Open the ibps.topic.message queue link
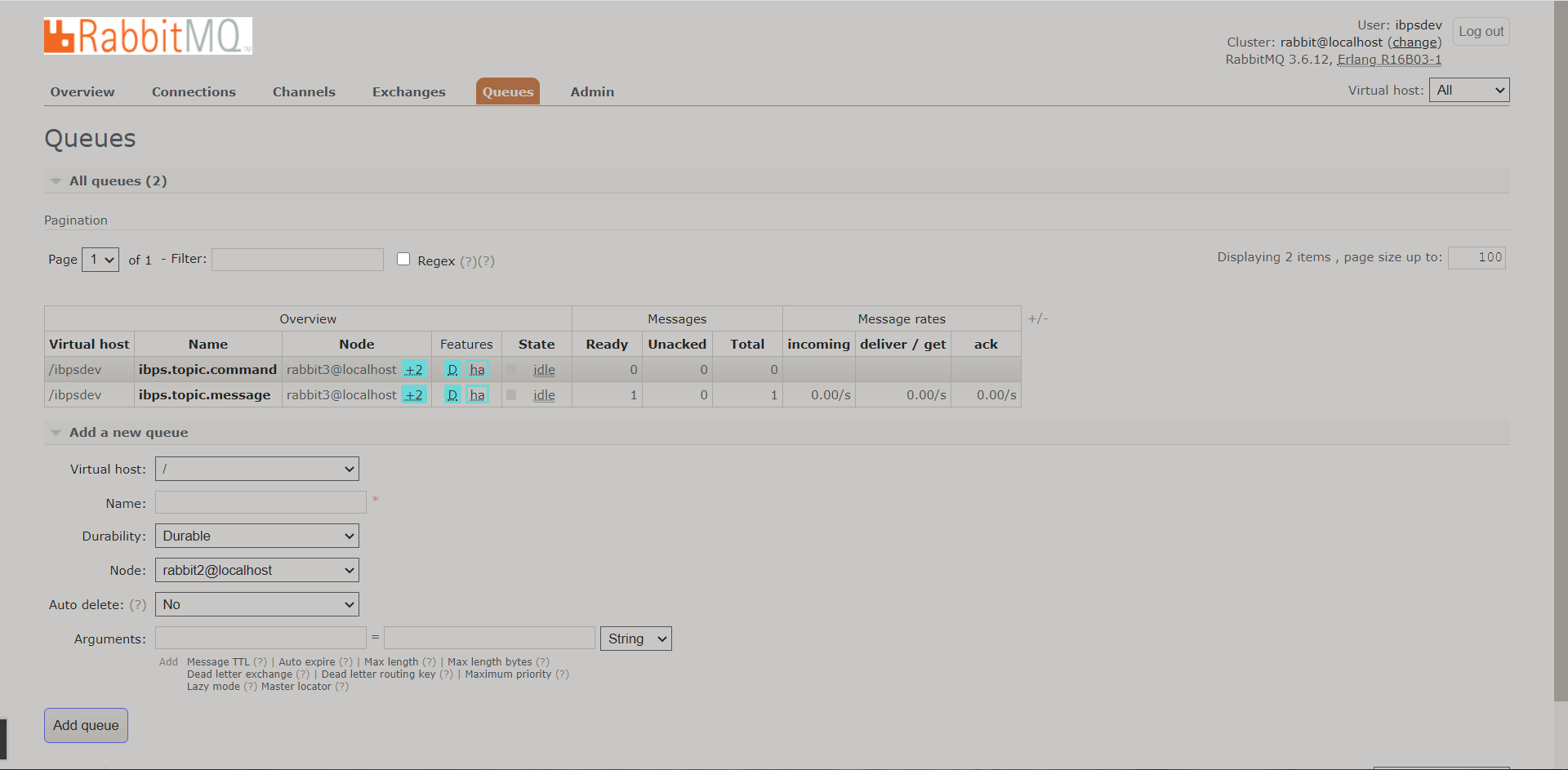The width and height of the screenshot is (1568, 770). [x=204, y=395]
